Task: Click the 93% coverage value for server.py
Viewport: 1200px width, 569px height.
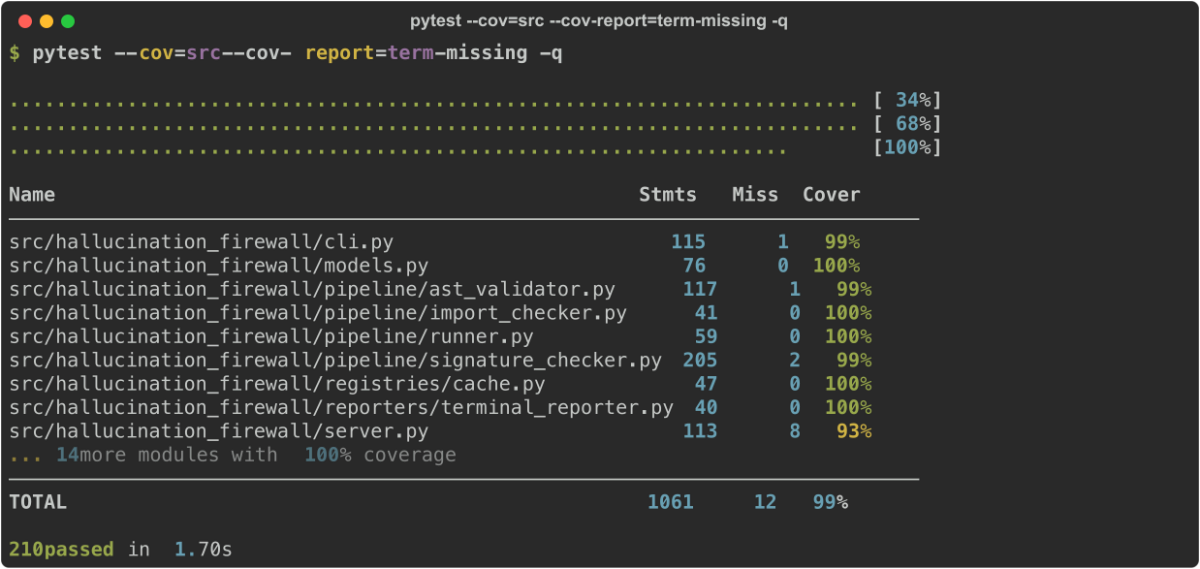Action: [853, 432]
